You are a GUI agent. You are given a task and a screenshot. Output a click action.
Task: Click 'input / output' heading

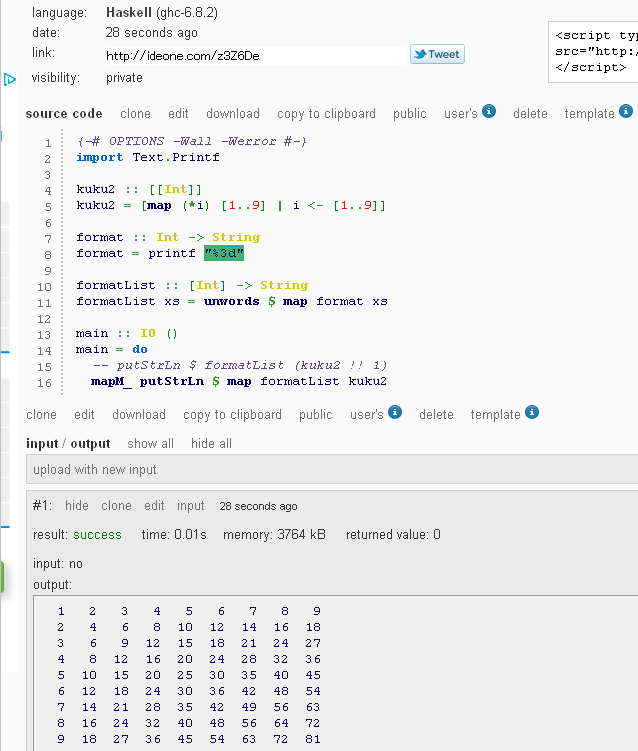tap(68, 444)
